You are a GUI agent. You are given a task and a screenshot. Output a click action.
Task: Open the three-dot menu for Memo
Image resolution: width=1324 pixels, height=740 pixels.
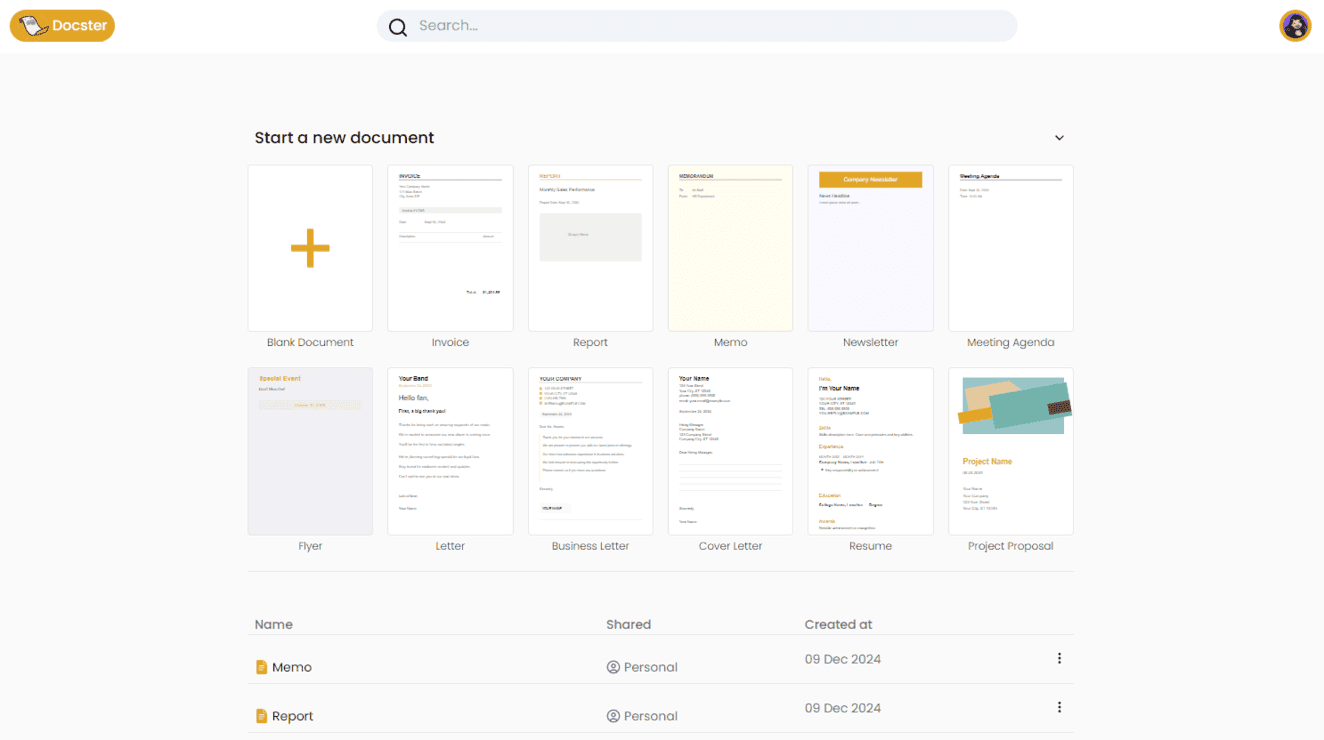click(x=1059, y=658)
